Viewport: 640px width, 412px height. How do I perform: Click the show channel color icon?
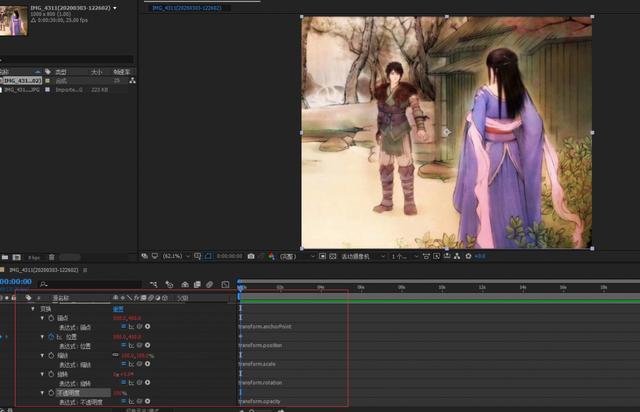pyautogui.click(x=269, y=256)
